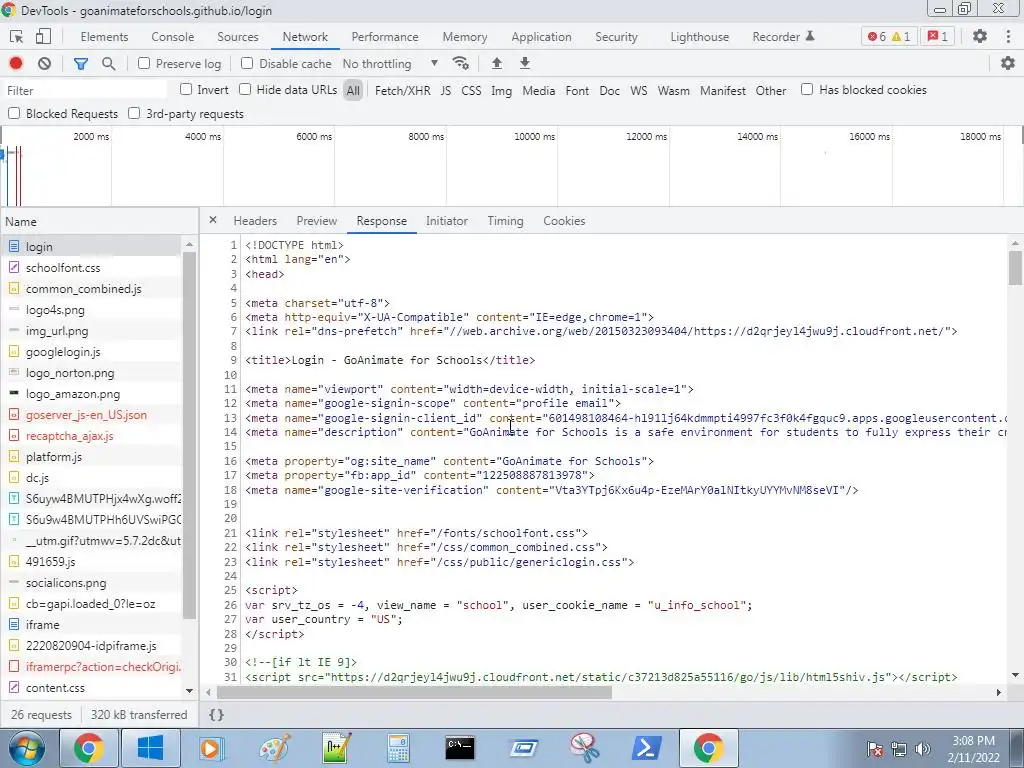Click the network Filter text field
1024x768 pixels.
coord(85,91)
